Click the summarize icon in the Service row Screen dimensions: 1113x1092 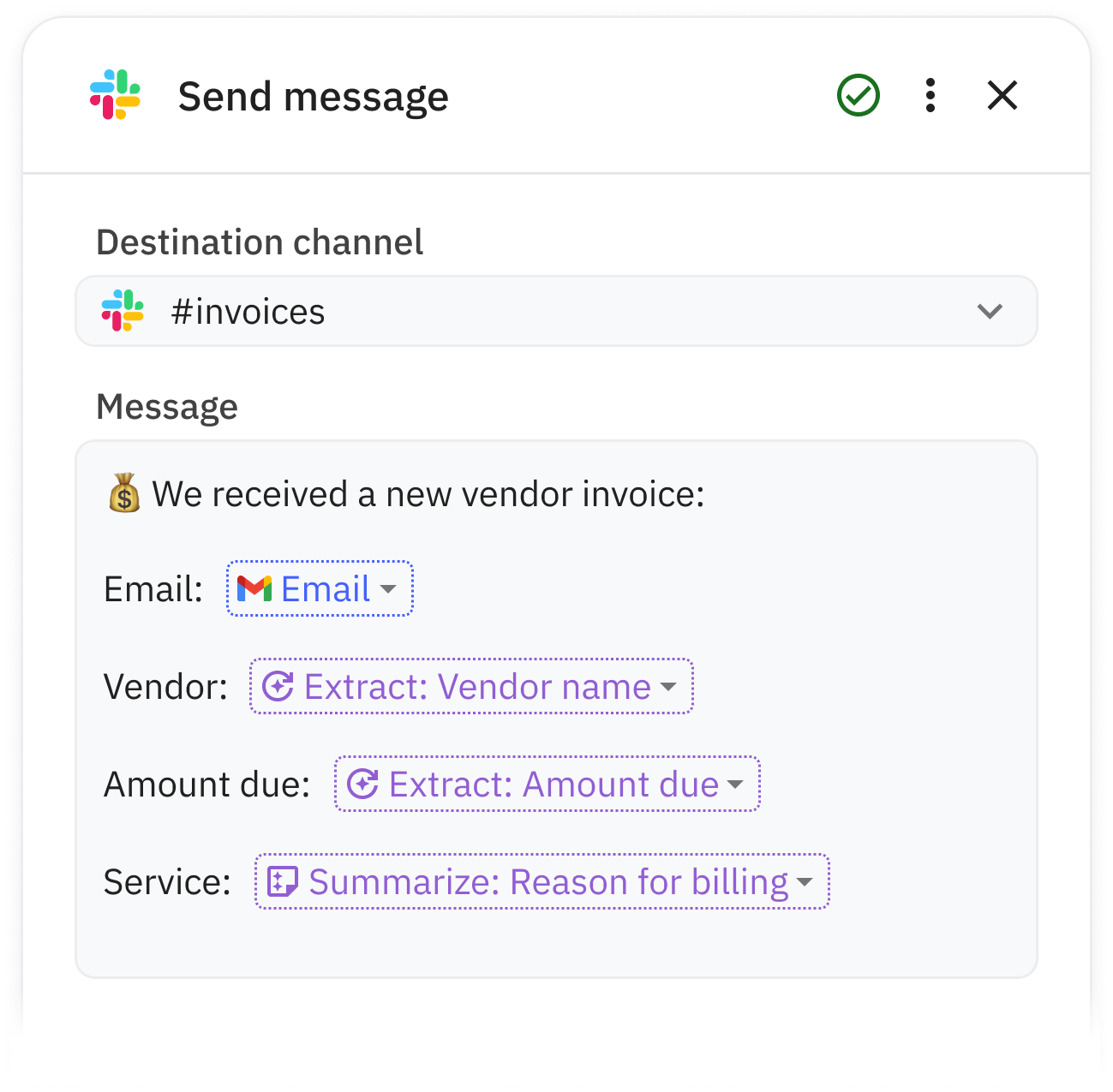tap(284, 881)
